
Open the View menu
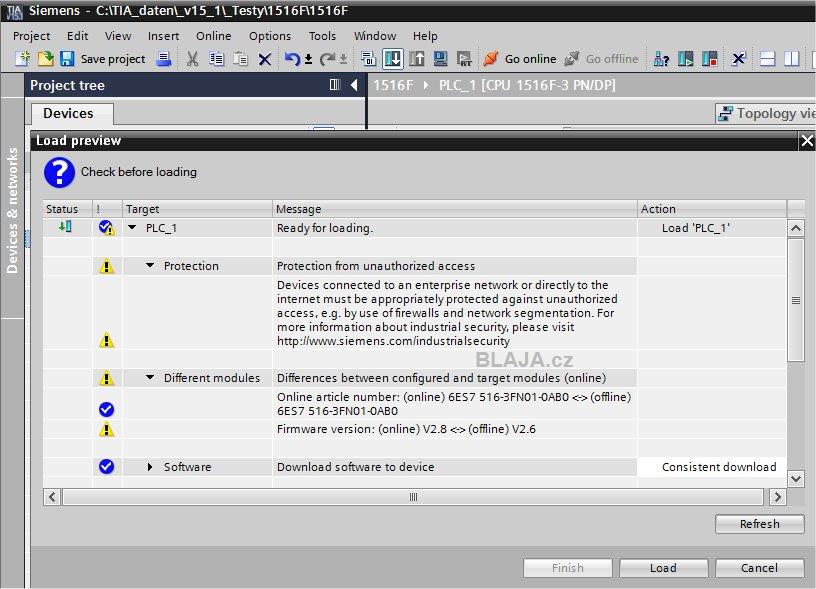pyautogui.click(x=118, y=36)
